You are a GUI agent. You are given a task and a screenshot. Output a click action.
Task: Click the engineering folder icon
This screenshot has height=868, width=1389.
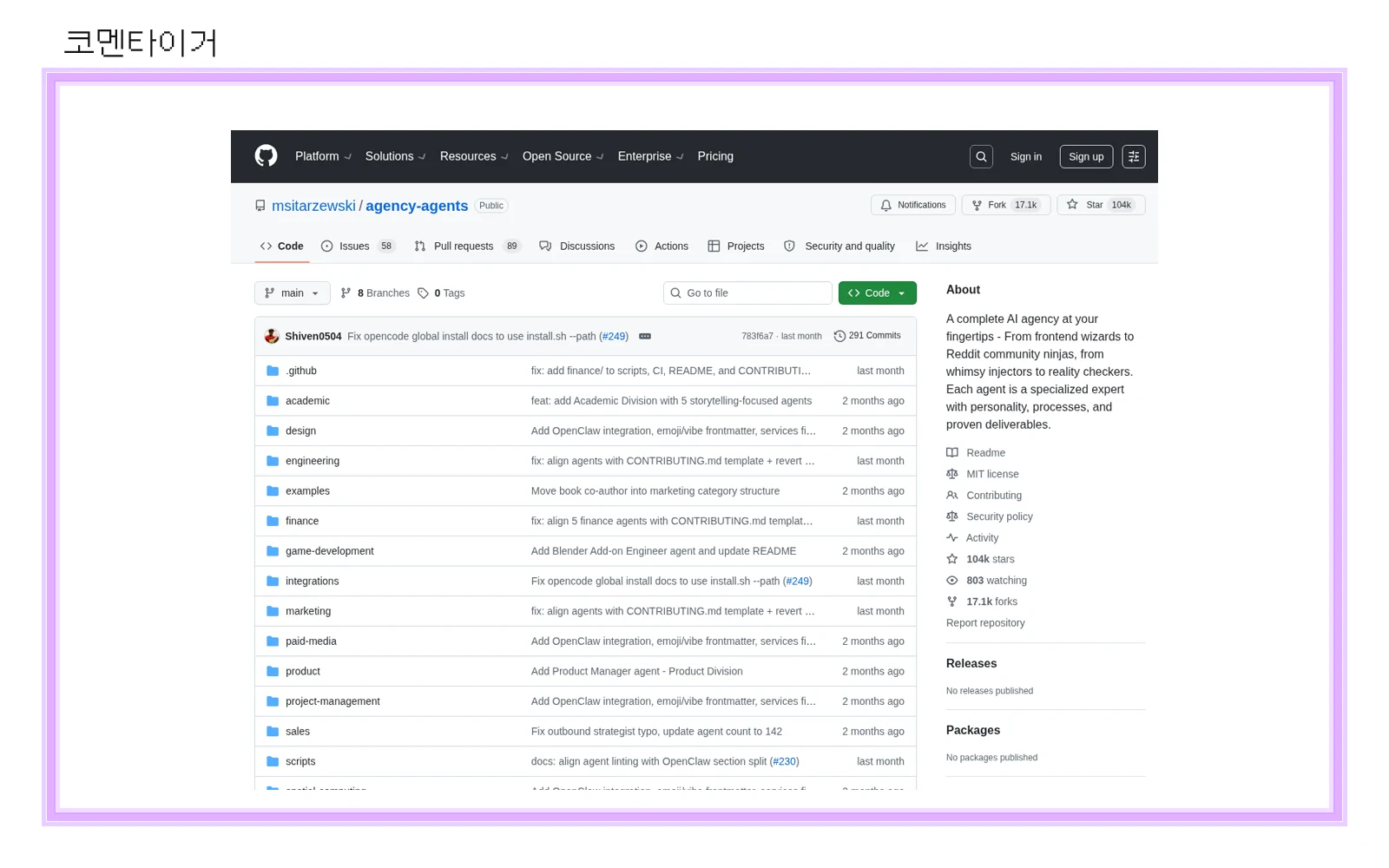click(x=273, y=461)
